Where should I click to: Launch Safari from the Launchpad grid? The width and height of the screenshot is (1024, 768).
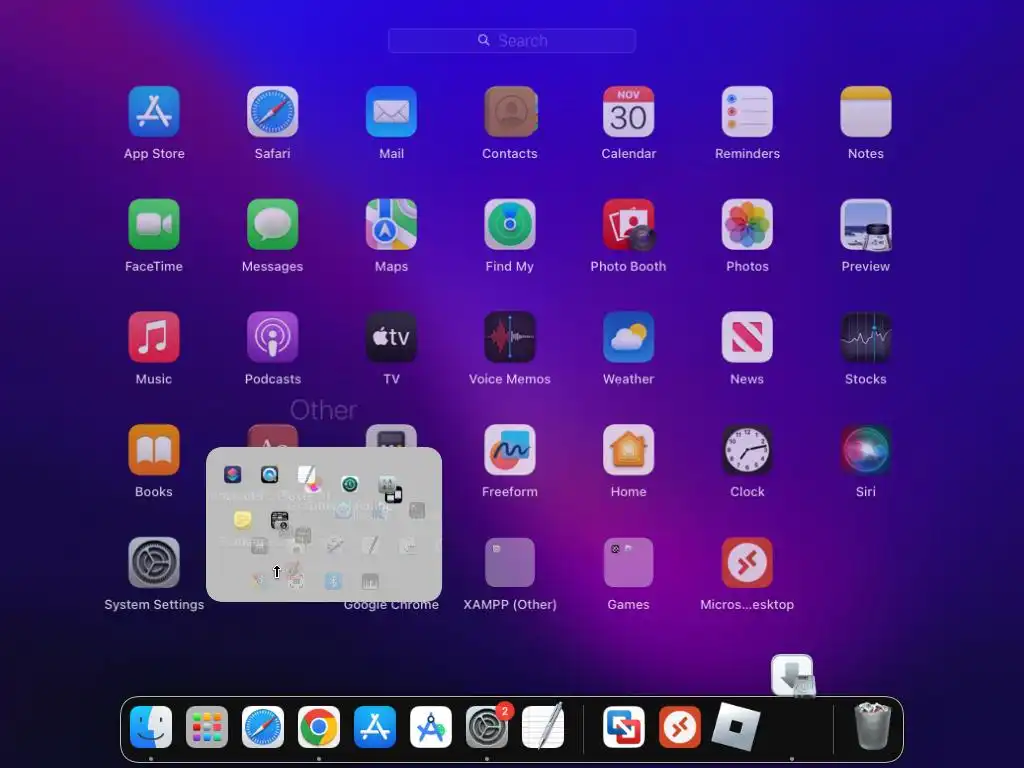tap(272, 112)
